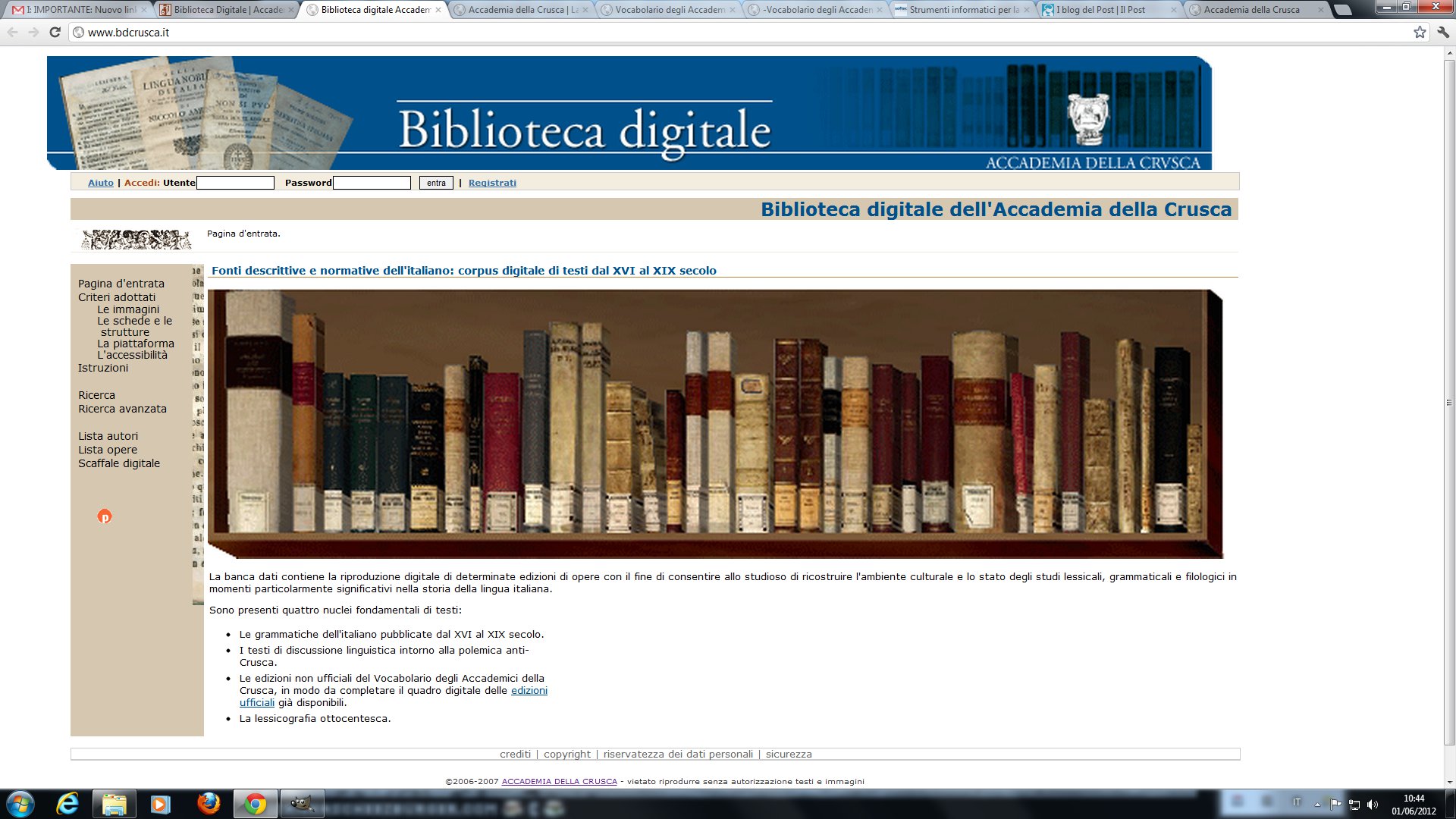Viewport: 1456px width, 819px height.
Task: Open Istruzioni in the sidebar
Action: [x=103, y=368]
